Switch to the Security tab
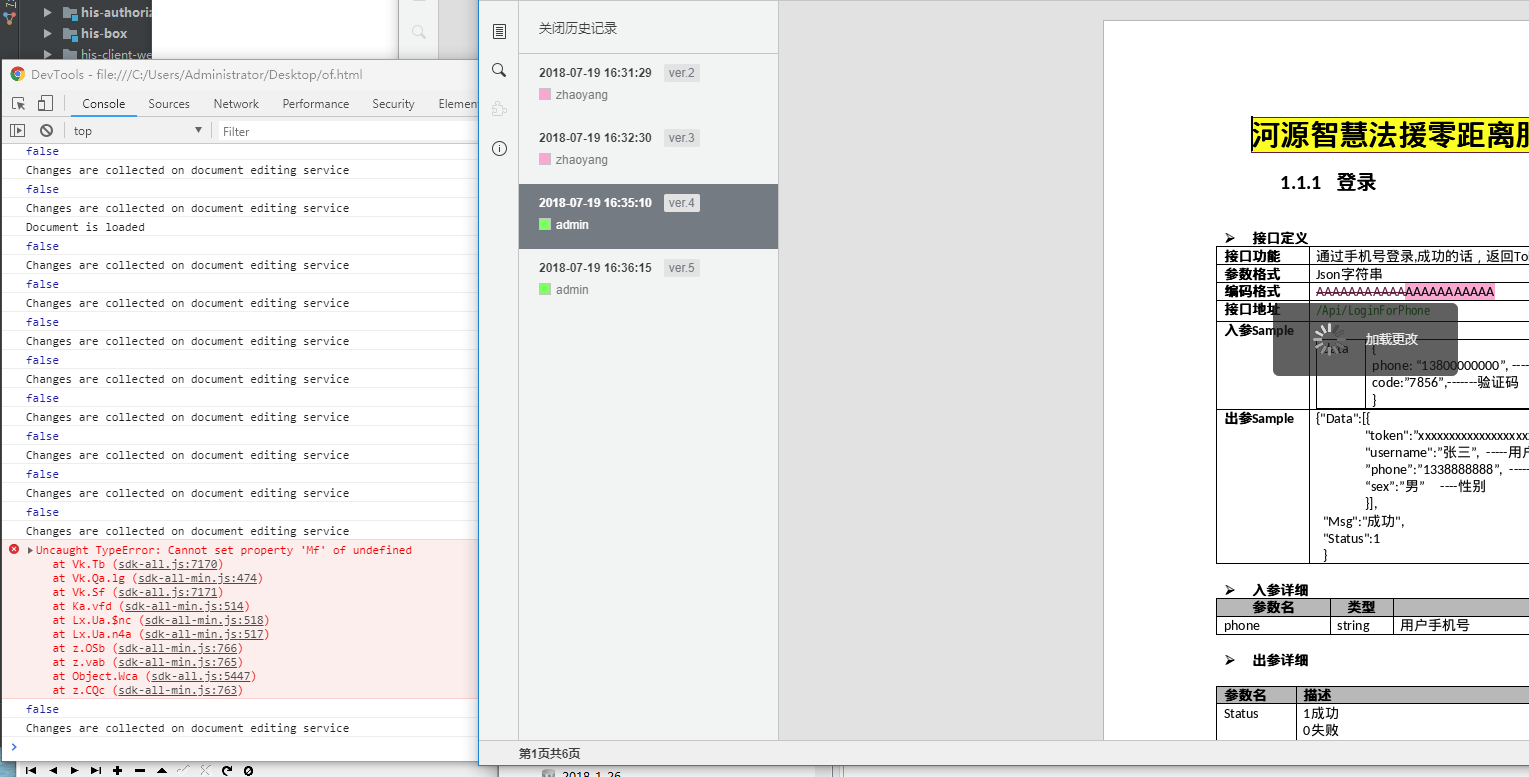The width and height of the screenshot is (1529, 777). tap(393, 103)
